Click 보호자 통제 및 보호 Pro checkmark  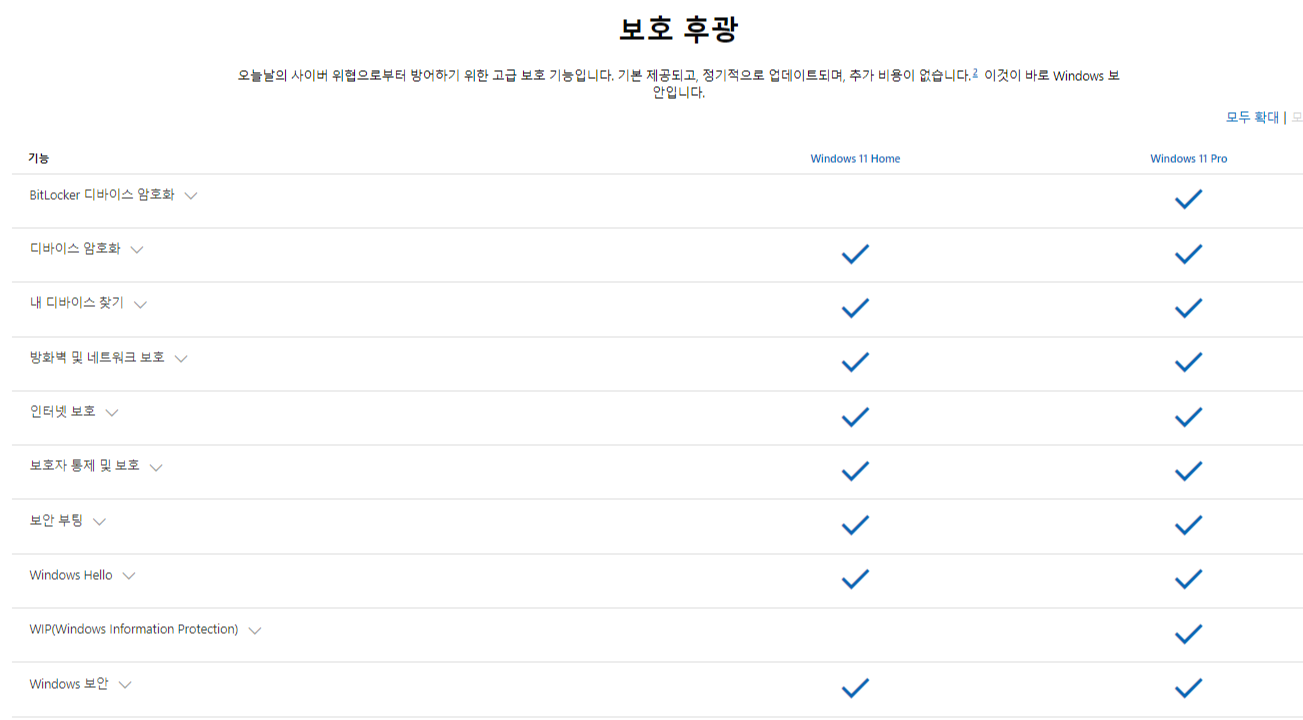click(x=1188, y=471)
